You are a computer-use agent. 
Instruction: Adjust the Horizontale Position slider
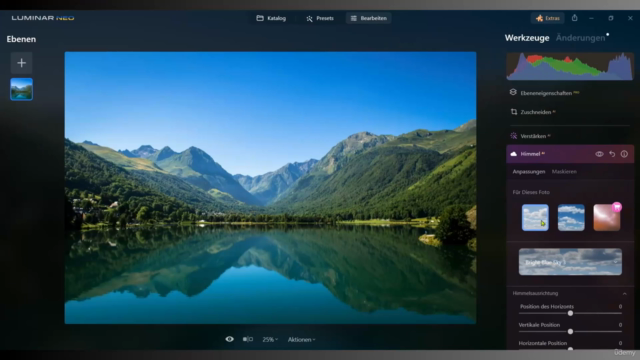[x=570, y=349]
